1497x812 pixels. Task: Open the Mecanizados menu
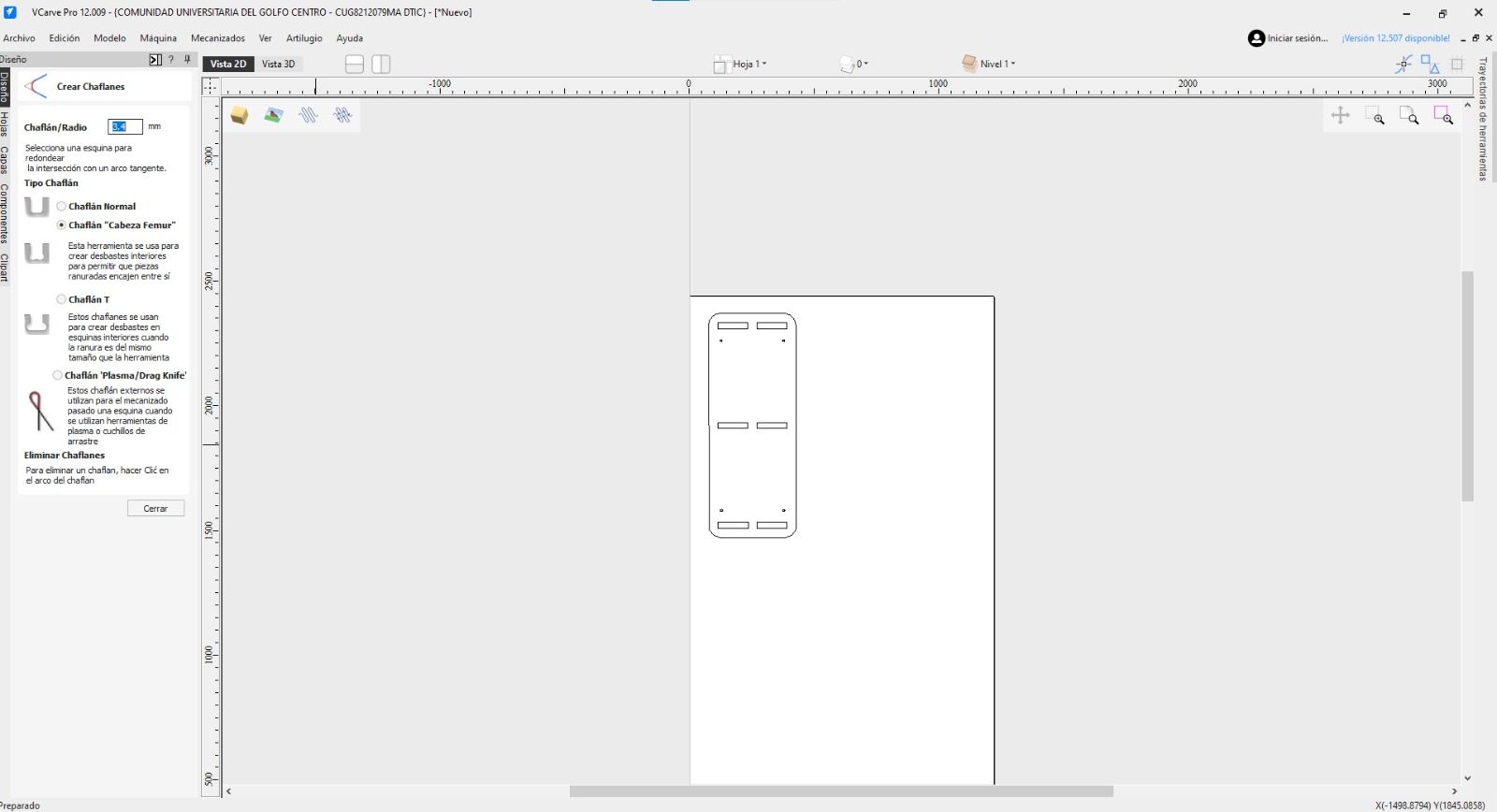218,38
